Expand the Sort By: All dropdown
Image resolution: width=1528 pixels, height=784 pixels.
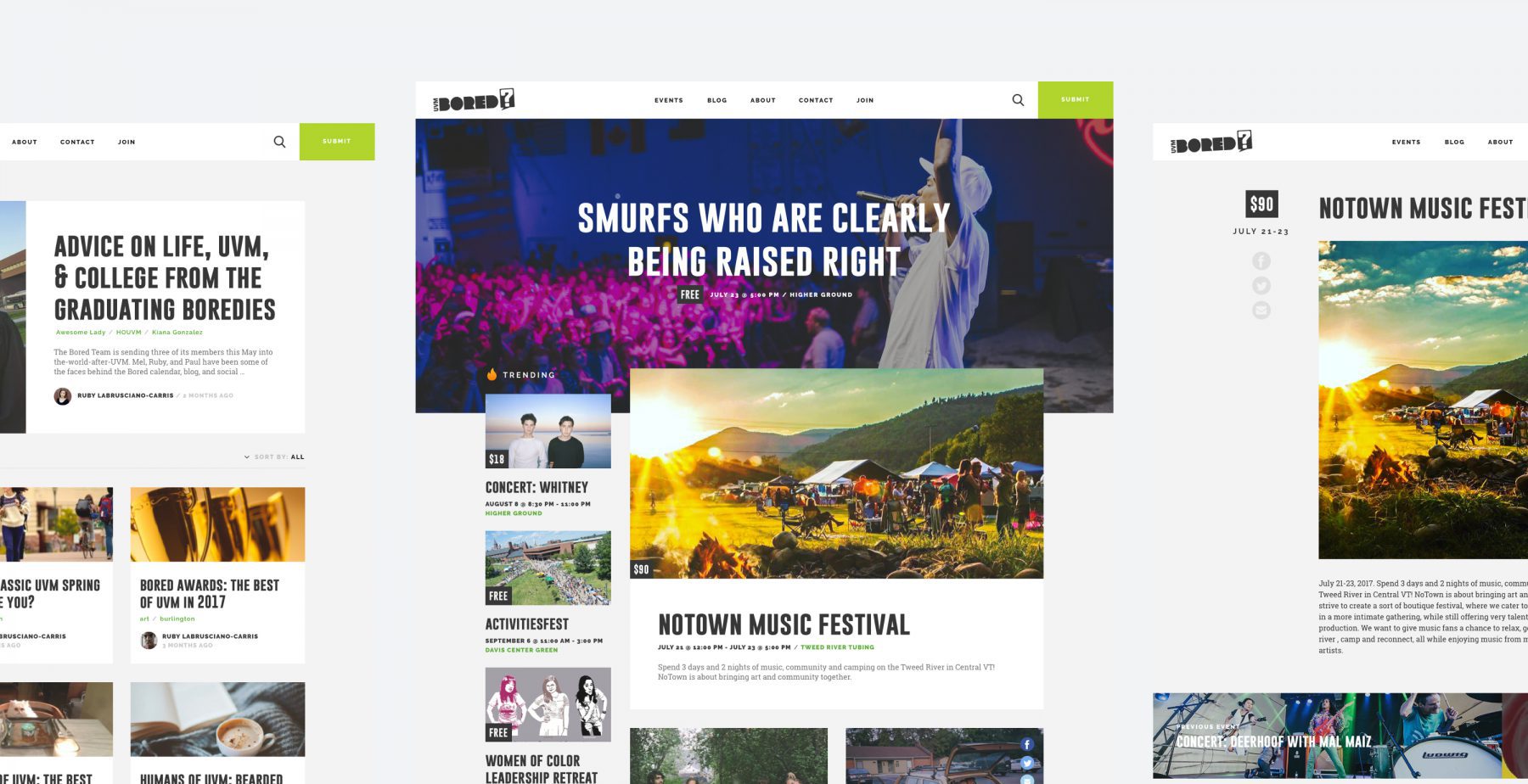274,456
